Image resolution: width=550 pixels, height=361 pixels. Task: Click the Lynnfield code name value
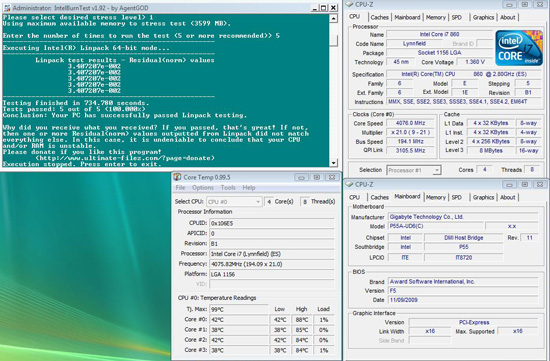pyautogui.click(x=414, y=44)
